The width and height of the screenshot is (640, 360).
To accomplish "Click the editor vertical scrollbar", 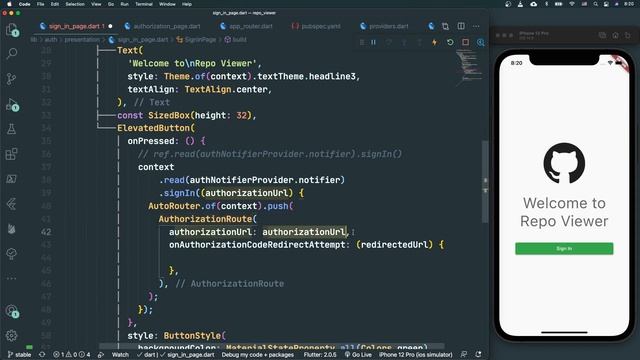I will pos(485,182).
